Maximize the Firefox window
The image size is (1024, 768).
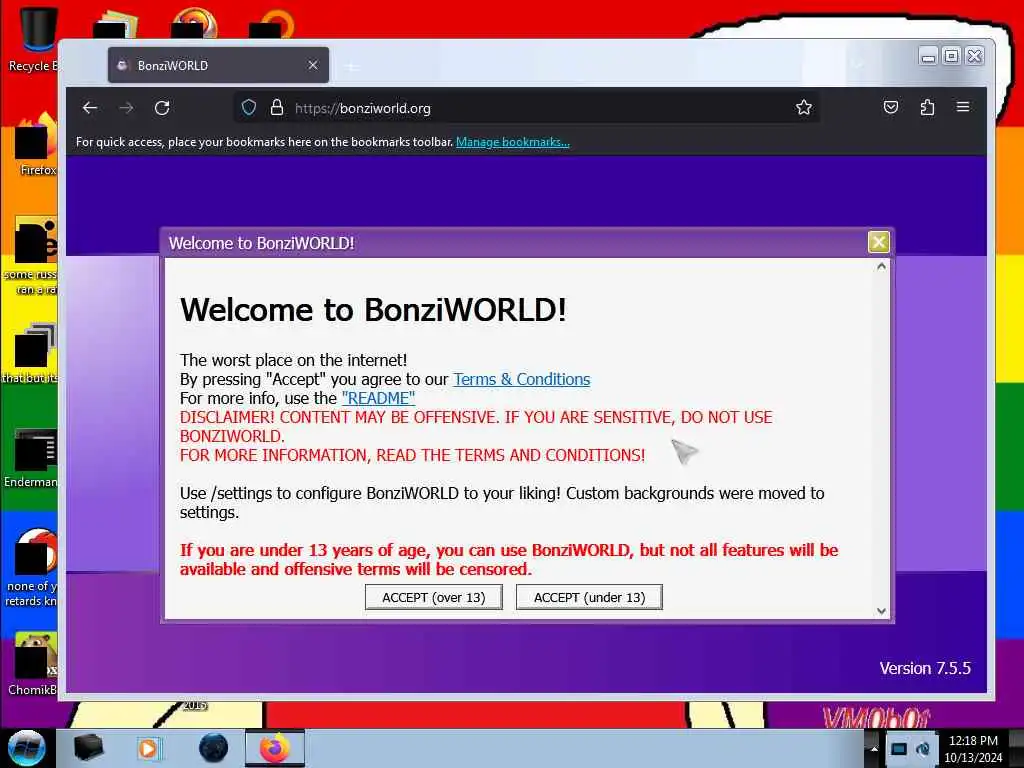952,56
